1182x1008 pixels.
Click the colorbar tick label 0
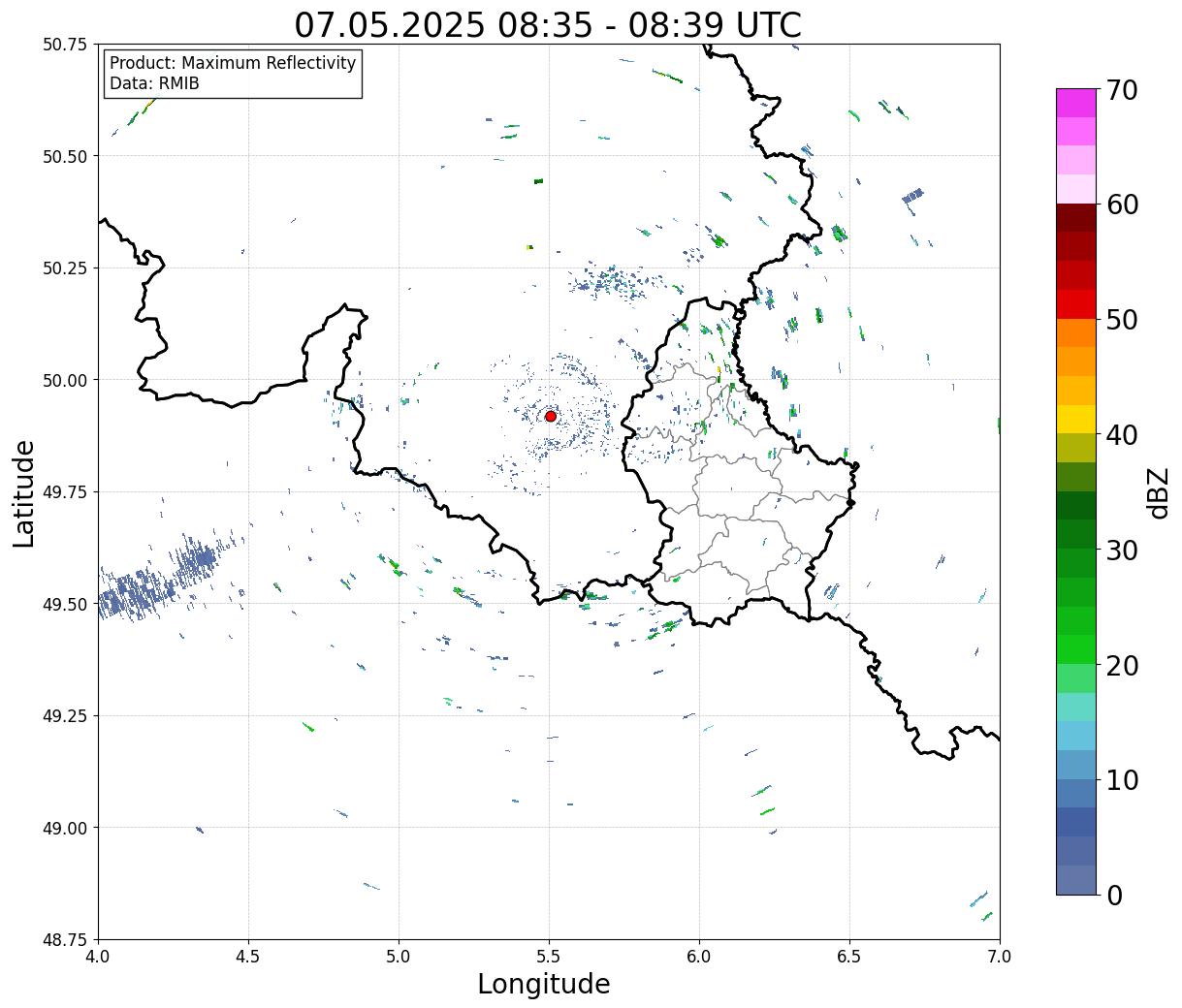(1114, 895)
